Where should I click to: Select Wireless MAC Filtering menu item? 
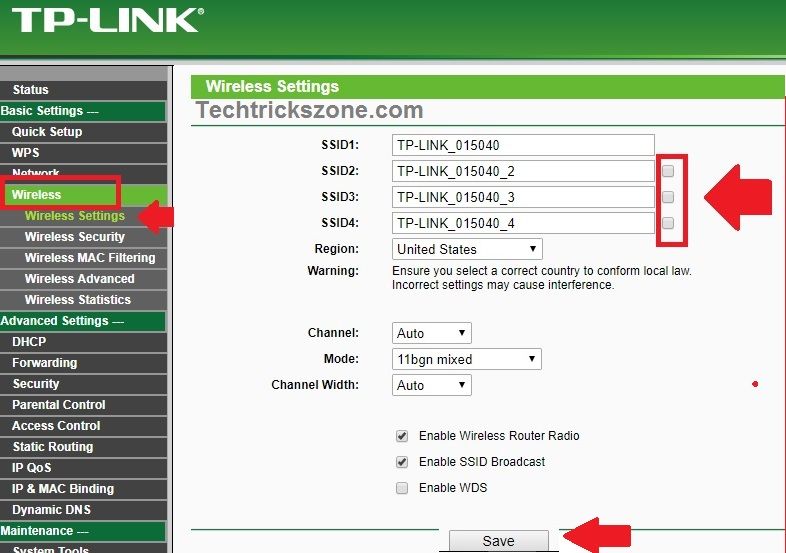pos(89,258)
